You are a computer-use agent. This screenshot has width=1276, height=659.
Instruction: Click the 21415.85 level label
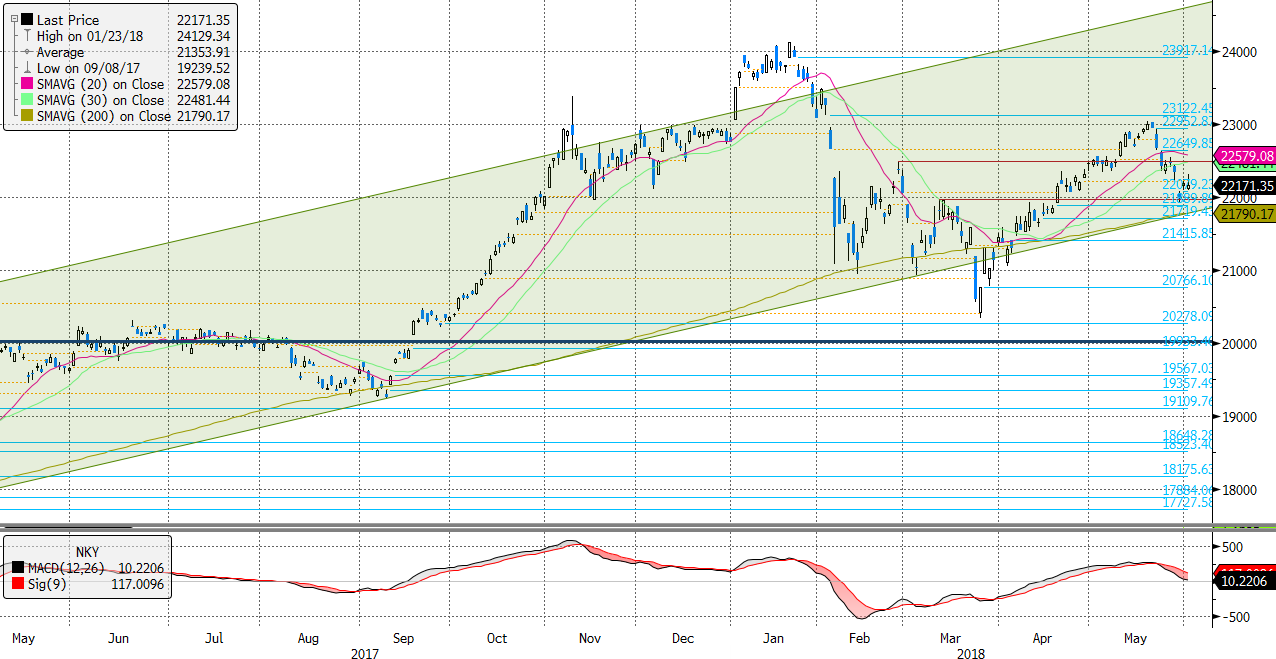(1187, 233)
